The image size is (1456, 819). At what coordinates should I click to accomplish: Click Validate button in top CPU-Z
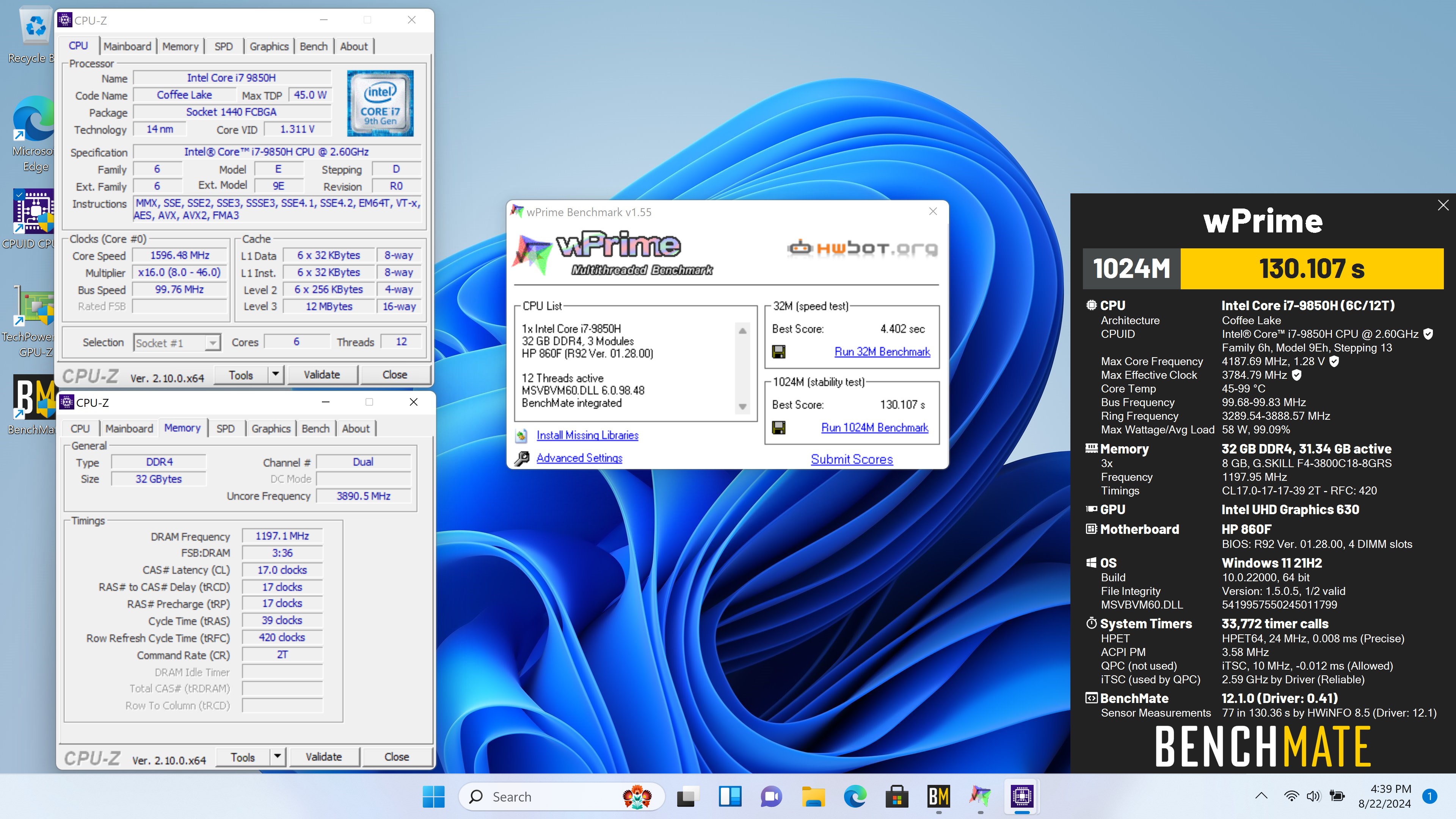(322, 374)
